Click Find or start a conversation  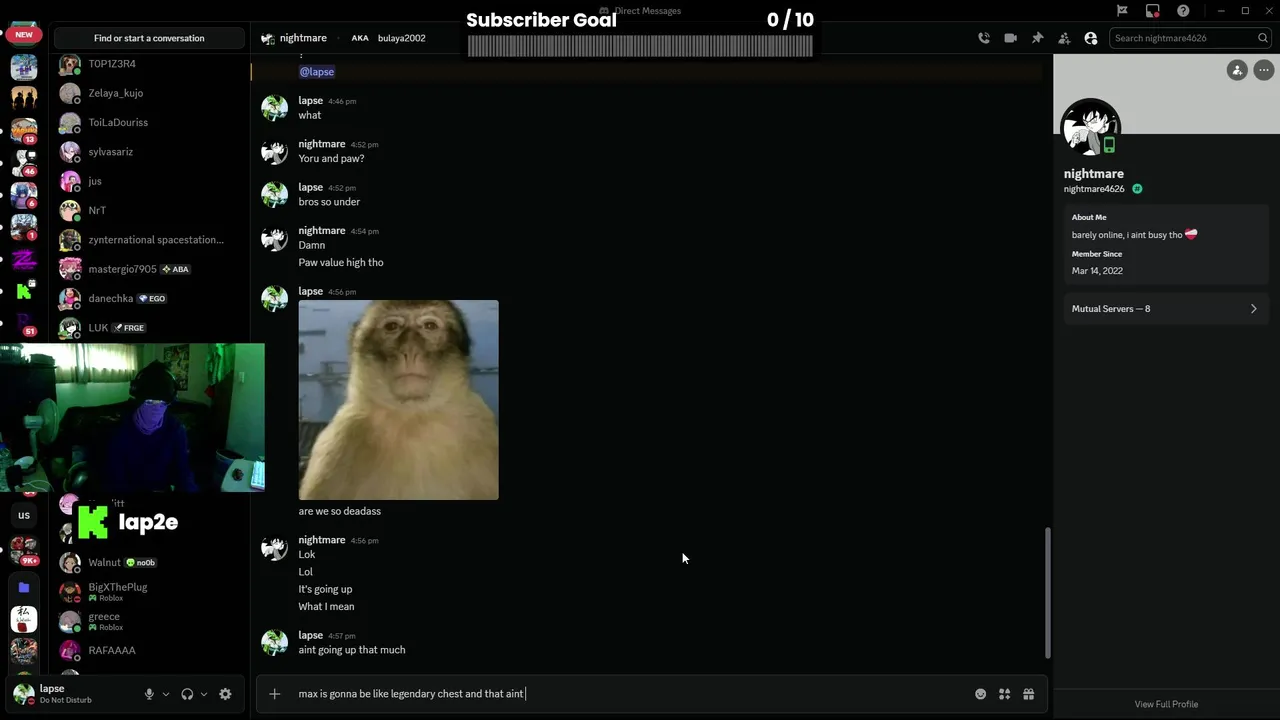(149, 38)
